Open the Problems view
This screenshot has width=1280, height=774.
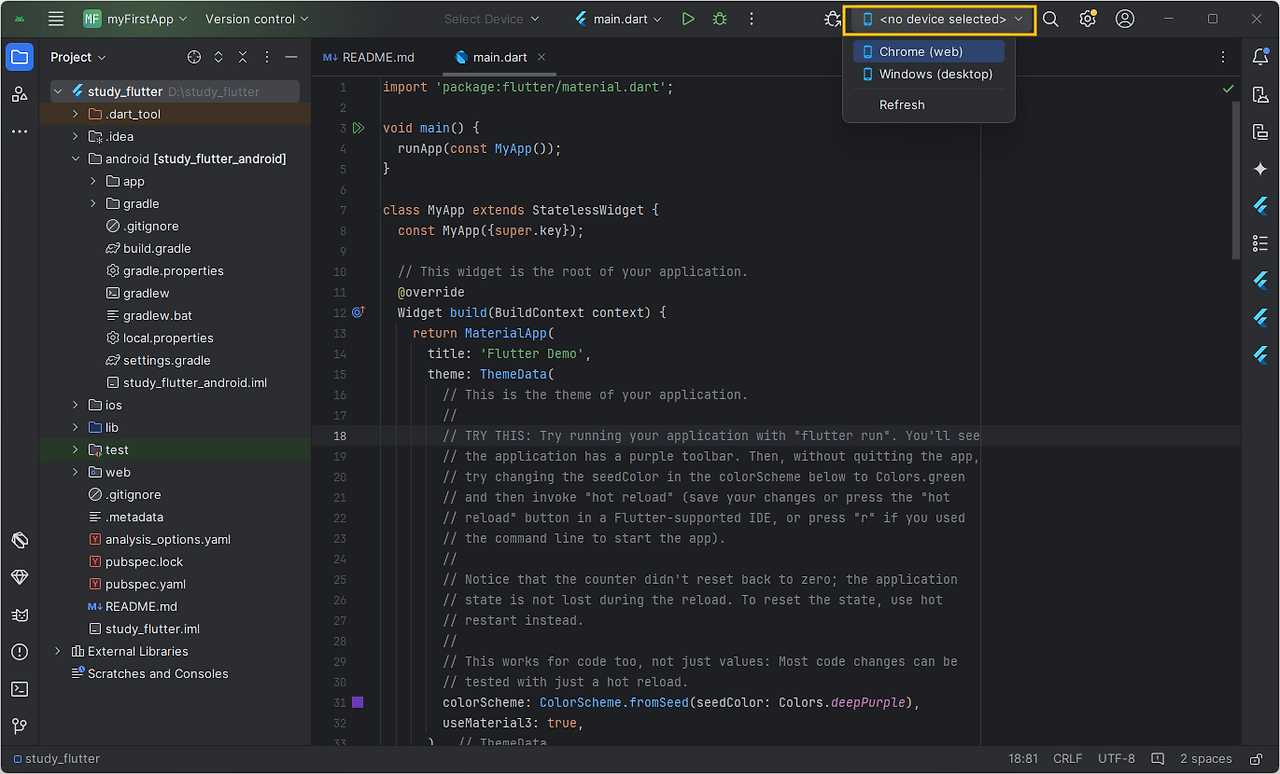point(20,651)
